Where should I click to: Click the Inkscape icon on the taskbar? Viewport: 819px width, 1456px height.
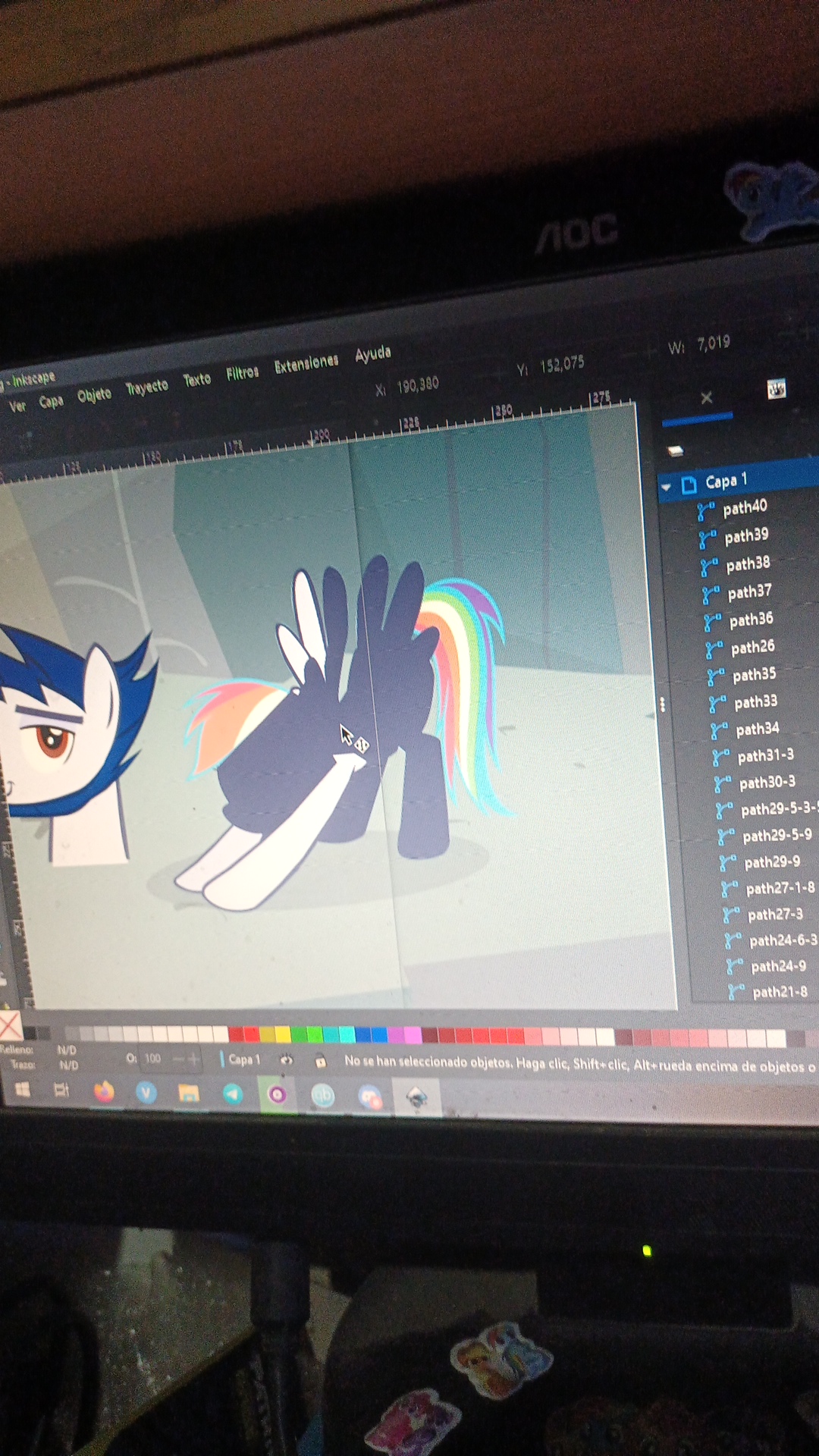[416, 1097]
